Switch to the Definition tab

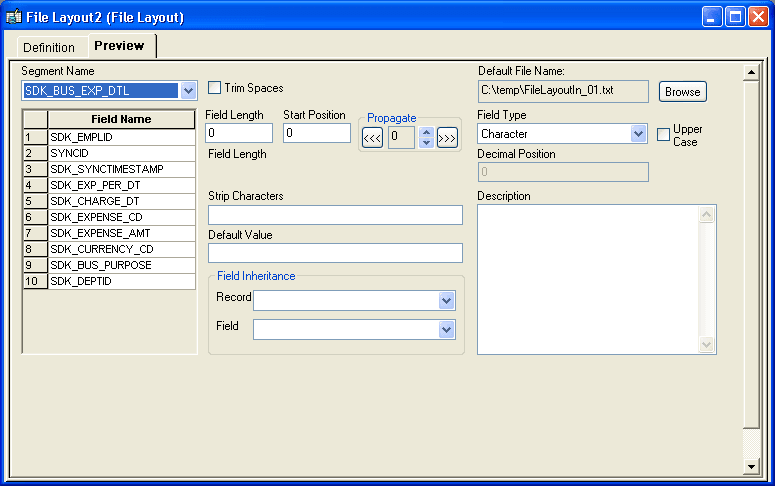49,47
